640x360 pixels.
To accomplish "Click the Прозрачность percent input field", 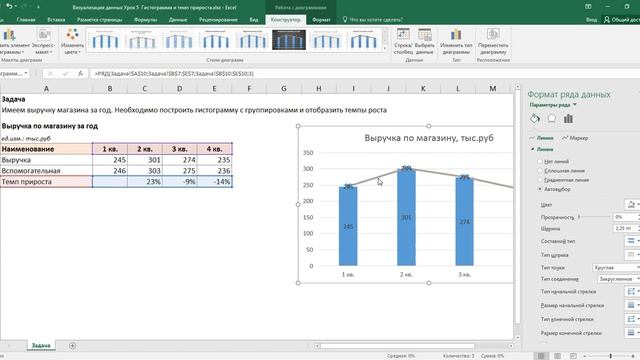I will [624, 217].
